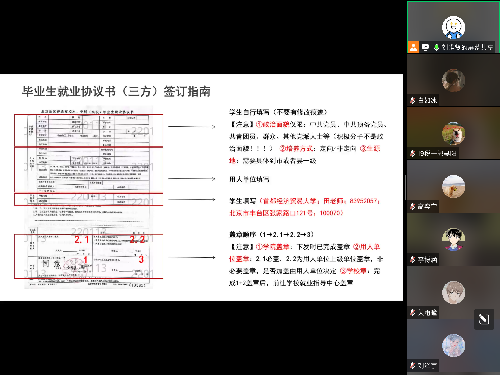Click the 用人单位填写 text on slide
The height and width of the screenshot is (375, 500).
point(249,179)
